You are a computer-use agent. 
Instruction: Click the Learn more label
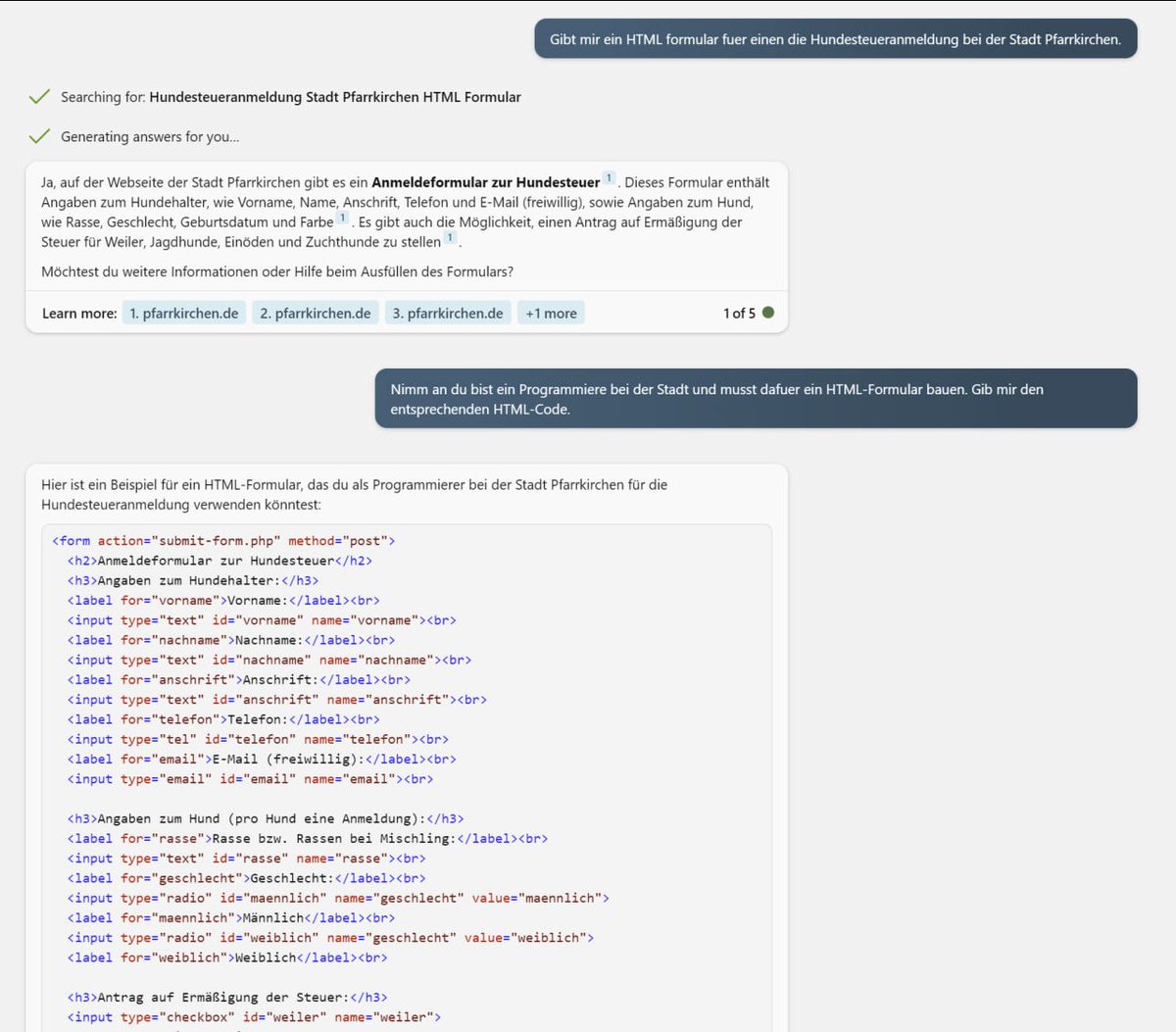[79, 314]
